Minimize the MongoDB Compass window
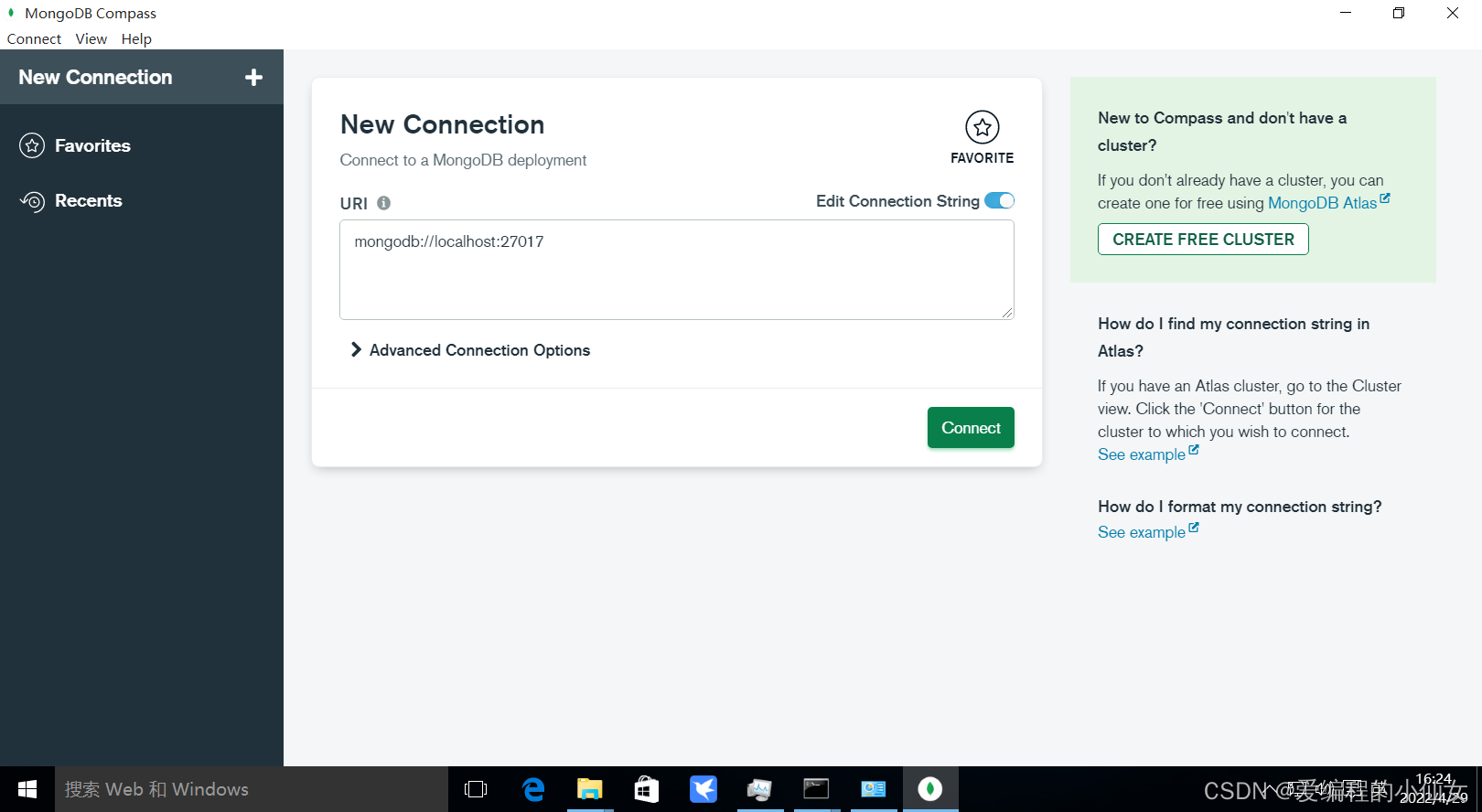 click(x=1346, y=13)
